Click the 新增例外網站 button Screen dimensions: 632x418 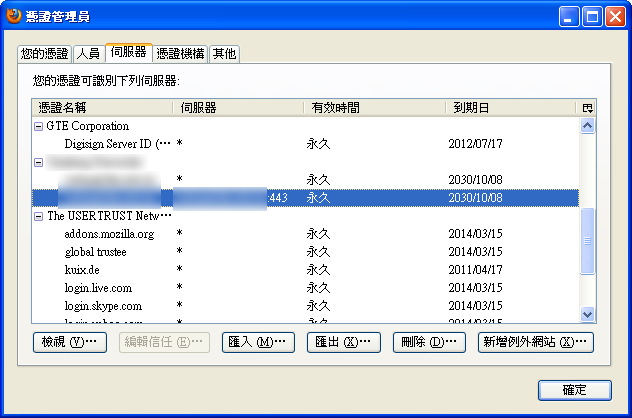[x=536, y=342]
